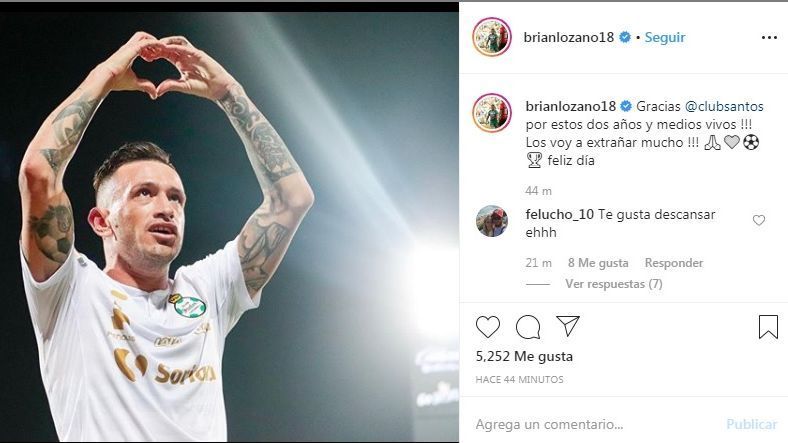This screenshot has height=443, width=788.
Task: Like the felucho_10 comment with the small heart
Action: click(x=759, y=220)
